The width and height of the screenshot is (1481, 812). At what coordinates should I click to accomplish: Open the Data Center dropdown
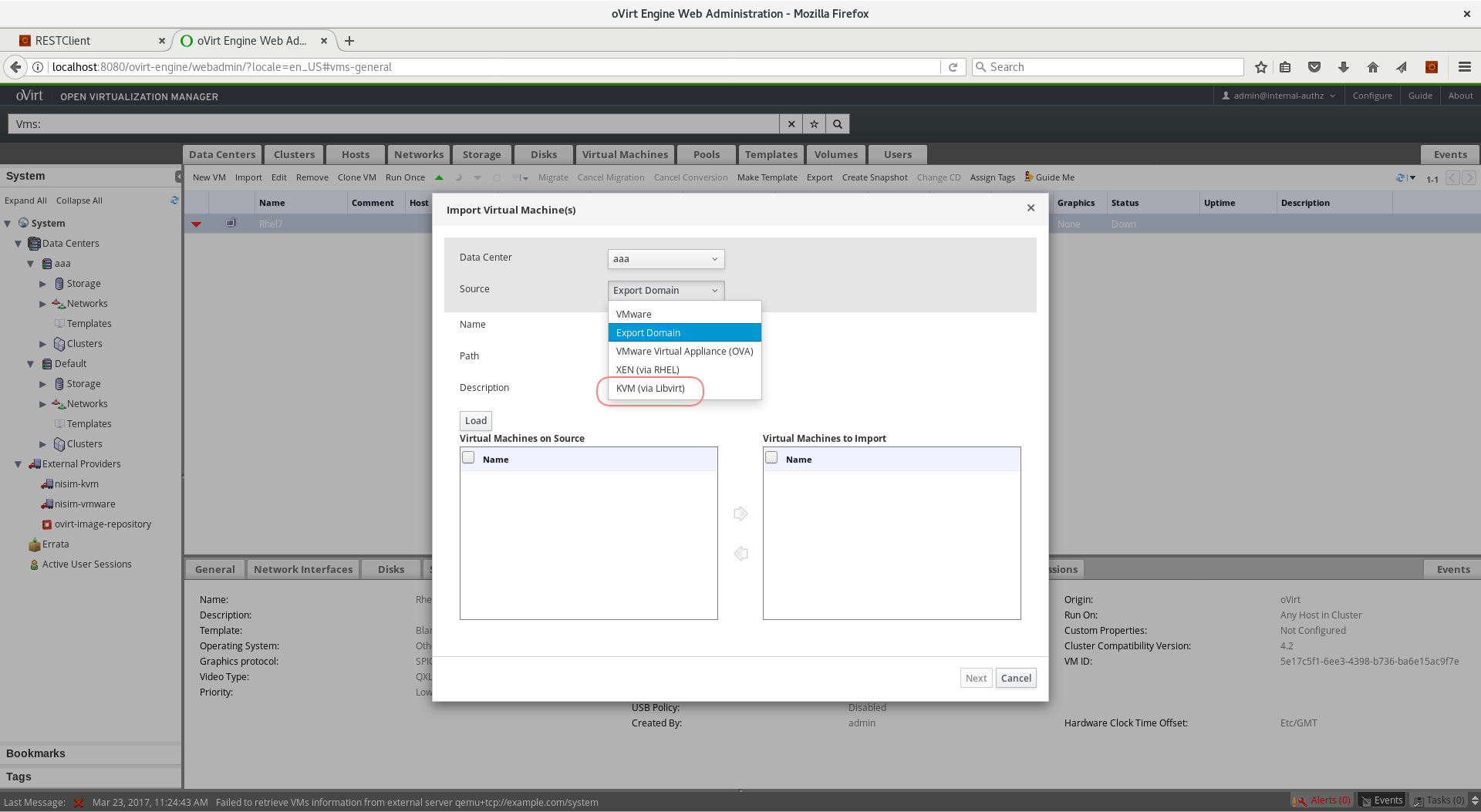(x=666, y=259)
